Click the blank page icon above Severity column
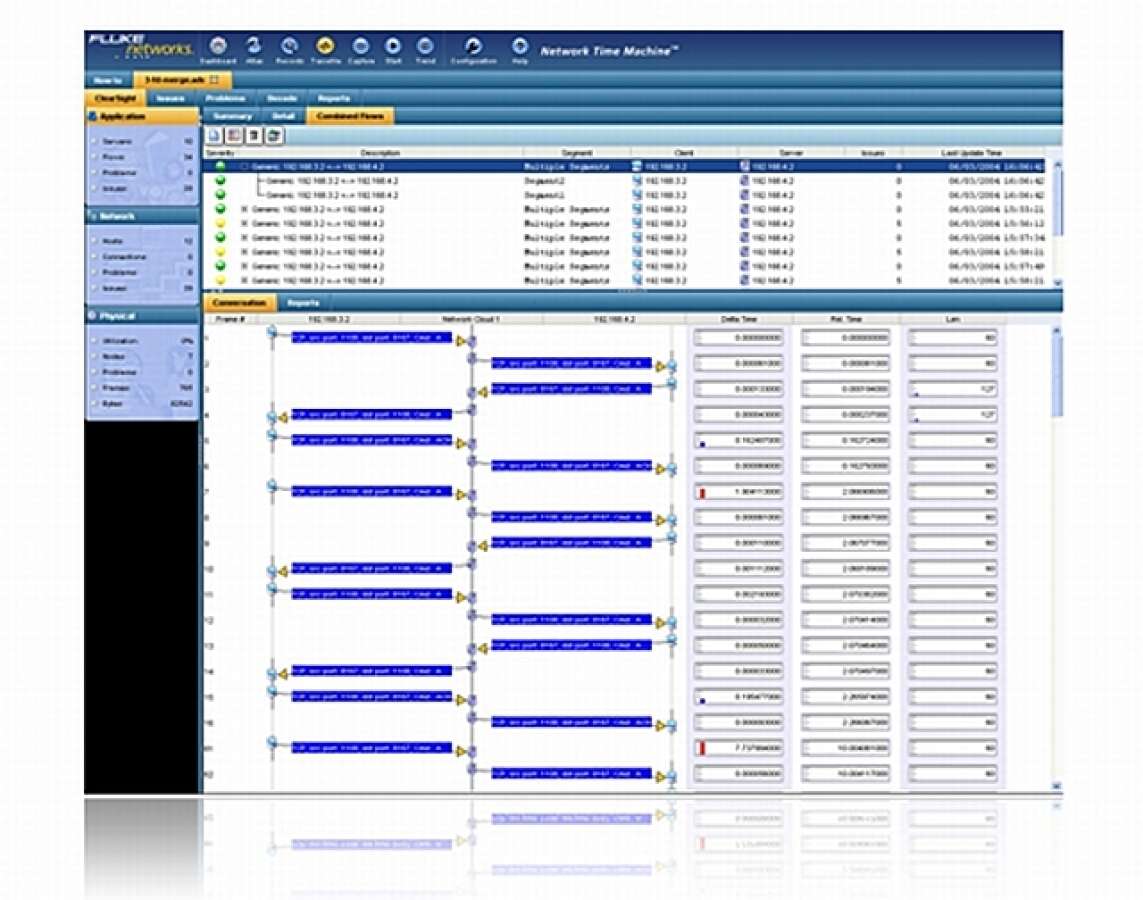 (214, 136)
